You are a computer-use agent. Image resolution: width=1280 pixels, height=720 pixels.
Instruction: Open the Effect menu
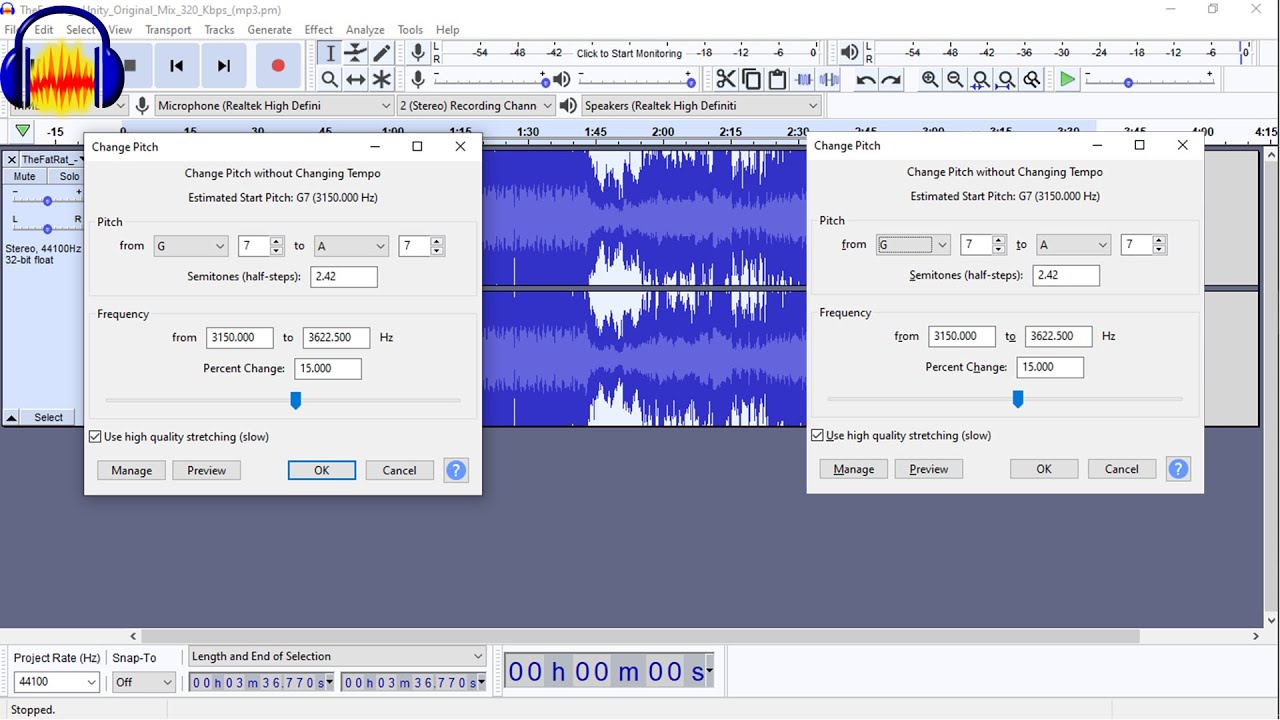click(319, 29)
